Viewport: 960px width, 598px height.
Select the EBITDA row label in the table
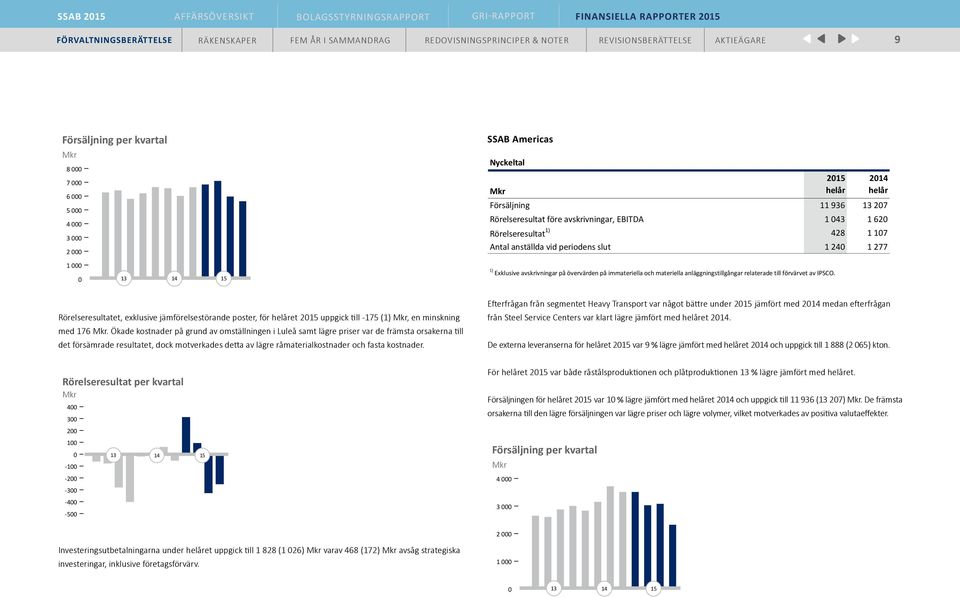(x=566, y=219)
